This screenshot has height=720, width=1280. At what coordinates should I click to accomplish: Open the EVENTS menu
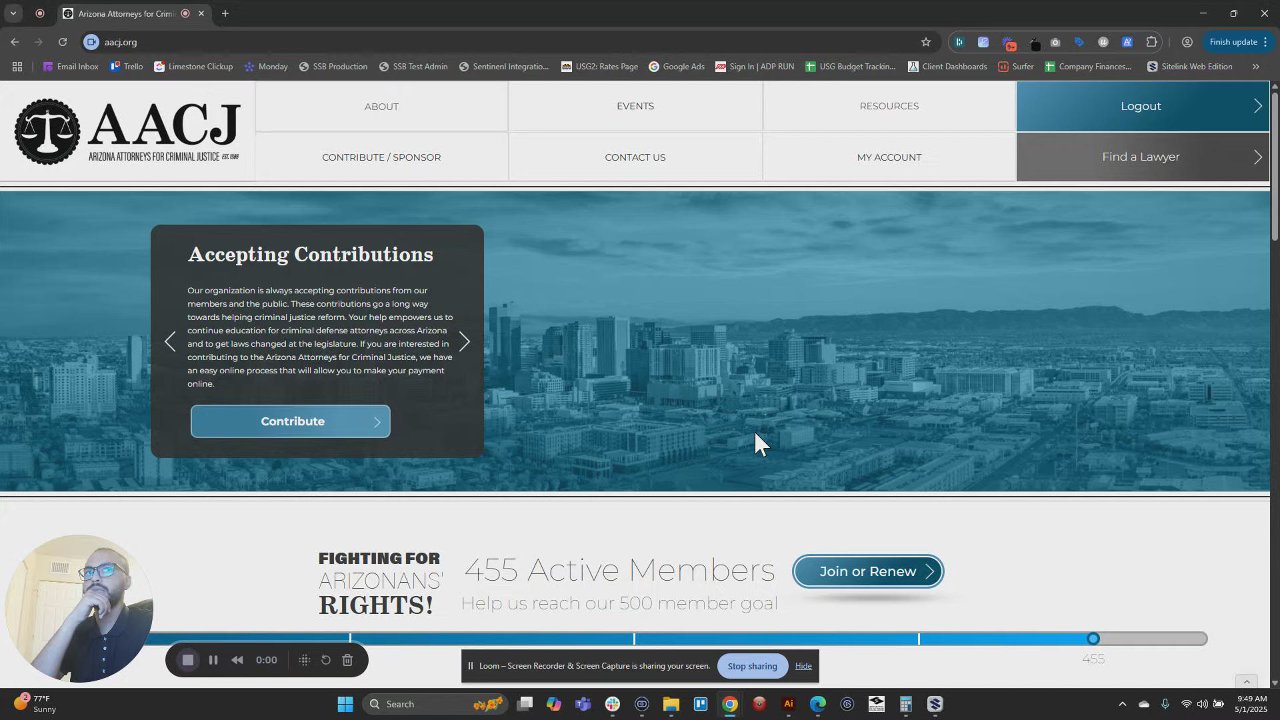pos(635,106)
